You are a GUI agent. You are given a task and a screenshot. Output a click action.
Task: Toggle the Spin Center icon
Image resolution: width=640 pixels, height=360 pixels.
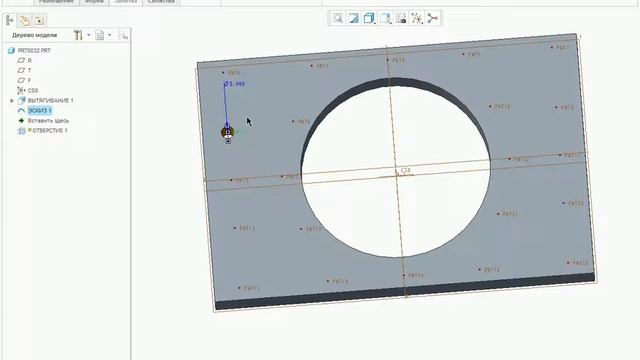(432, 18)
